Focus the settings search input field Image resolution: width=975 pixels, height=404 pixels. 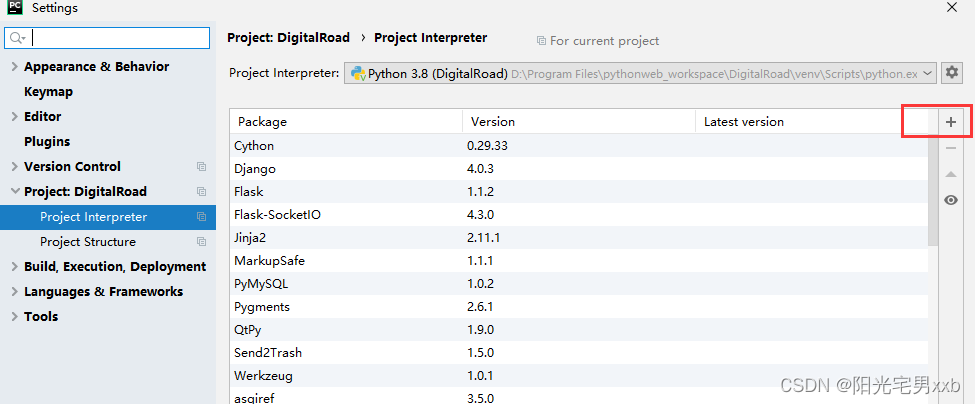(x=107, y=39)
